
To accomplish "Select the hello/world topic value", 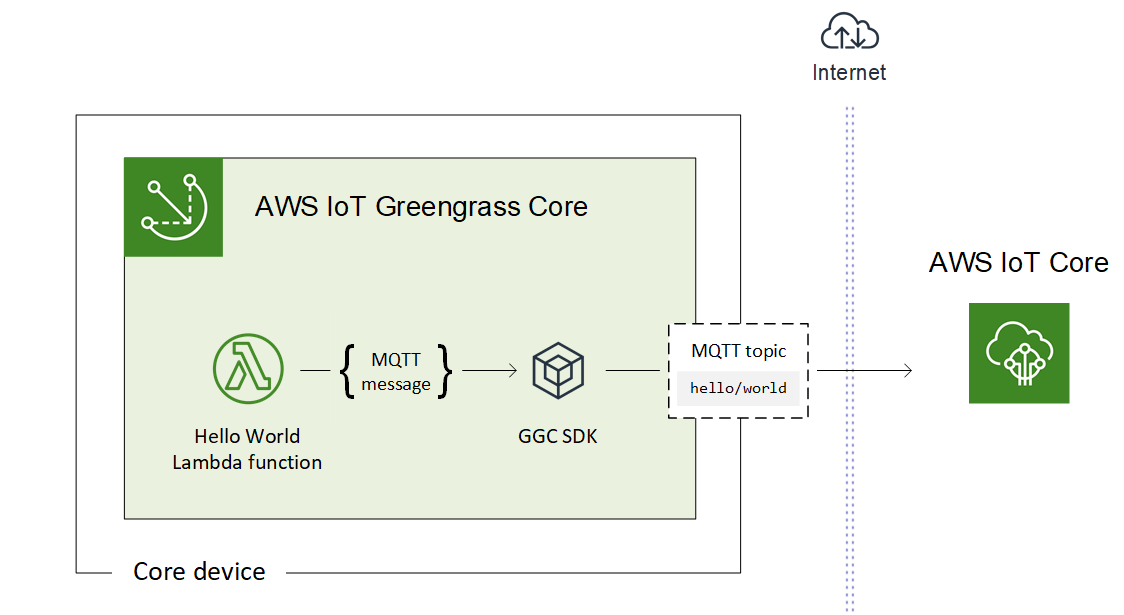I will pyautogui.click(x=739, y=388).
